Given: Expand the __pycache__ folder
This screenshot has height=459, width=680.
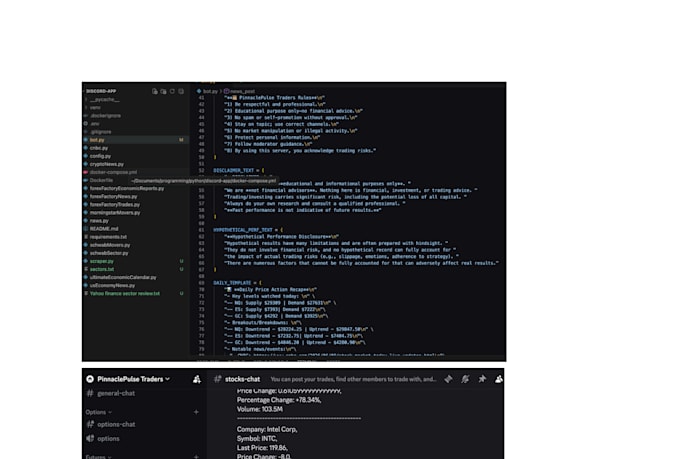Looking at the screenshot, I should 105,99.
